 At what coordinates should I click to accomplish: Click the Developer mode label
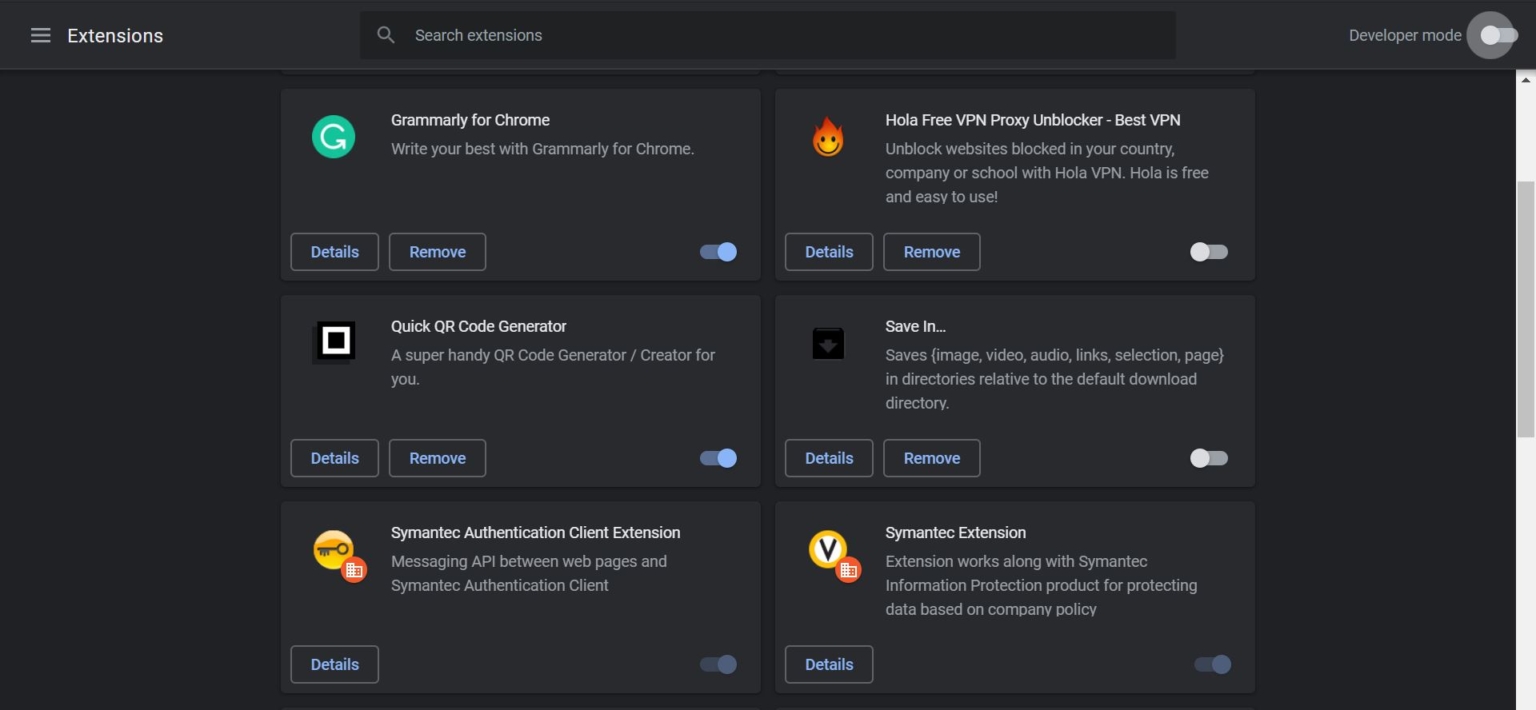pyautogui.click(x=1404, y=35)
